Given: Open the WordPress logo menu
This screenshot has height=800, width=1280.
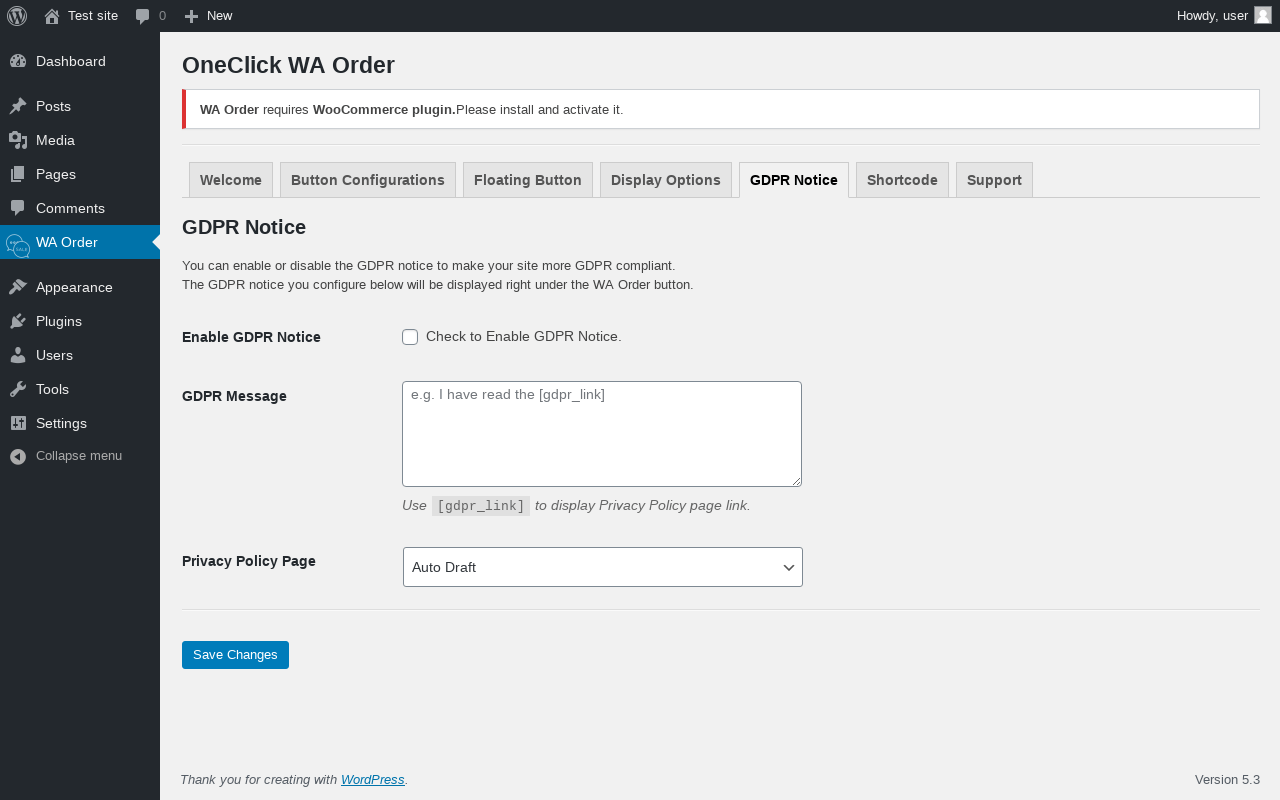Looking at the screenshot, I should click(x=17, y=16).
